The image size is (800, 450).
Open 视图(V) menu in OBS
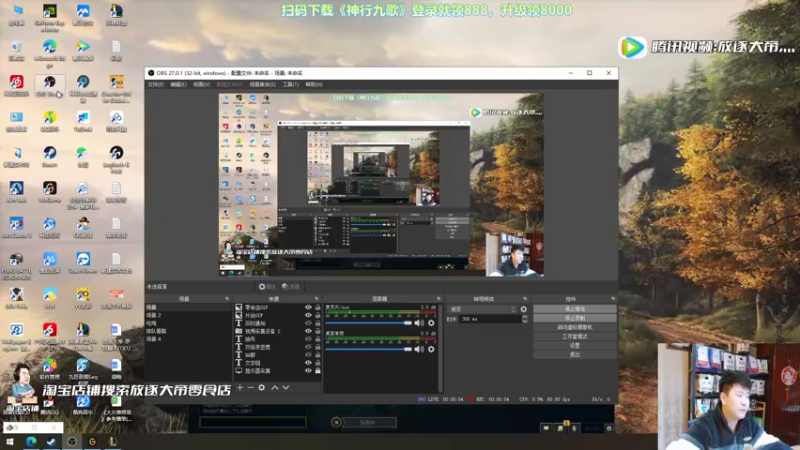(202, 84)
